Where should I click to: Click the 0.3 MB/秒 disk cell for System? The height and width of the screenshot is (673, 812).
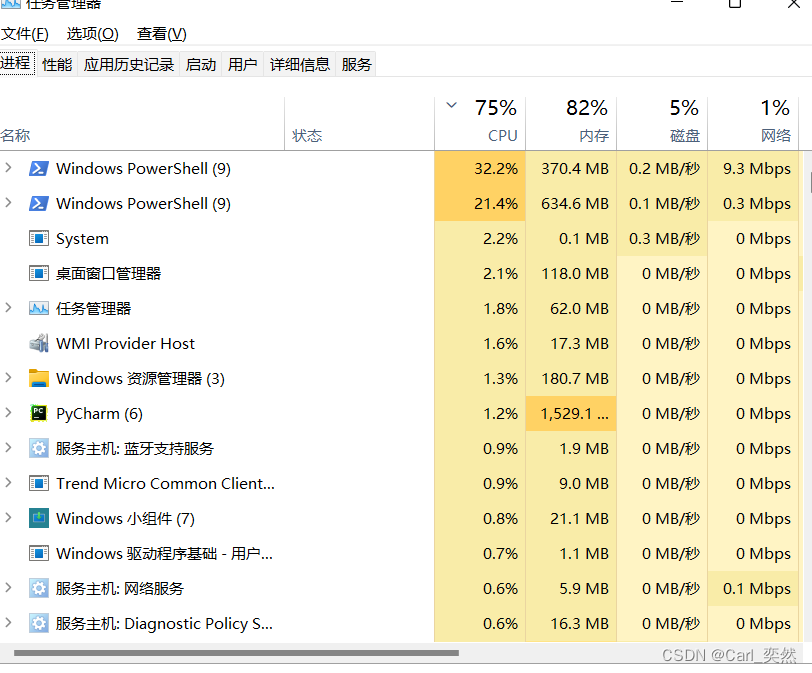click(662, 239)
